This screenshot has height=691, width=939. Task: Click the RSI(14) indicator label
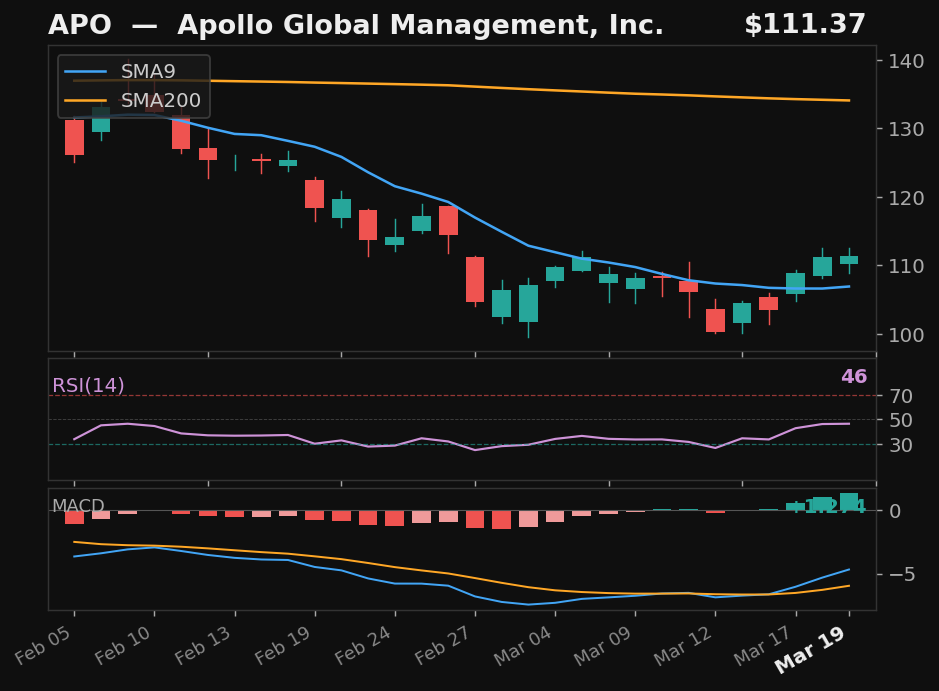click(x=88, y=384)
